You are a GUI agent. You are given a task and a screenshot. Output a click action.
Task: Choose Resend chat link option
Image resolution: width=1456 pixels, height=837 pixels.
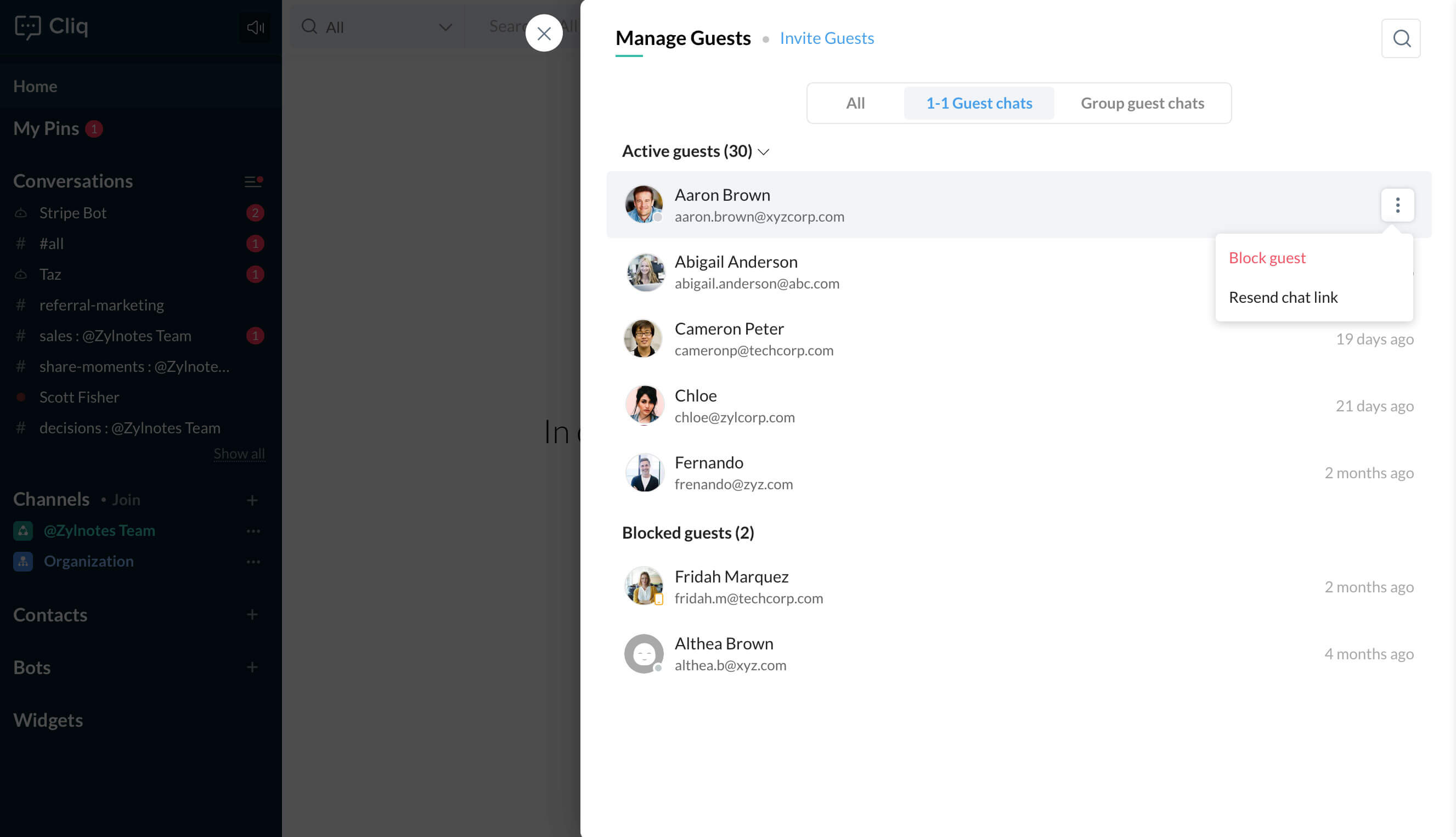click(1283, 297)
